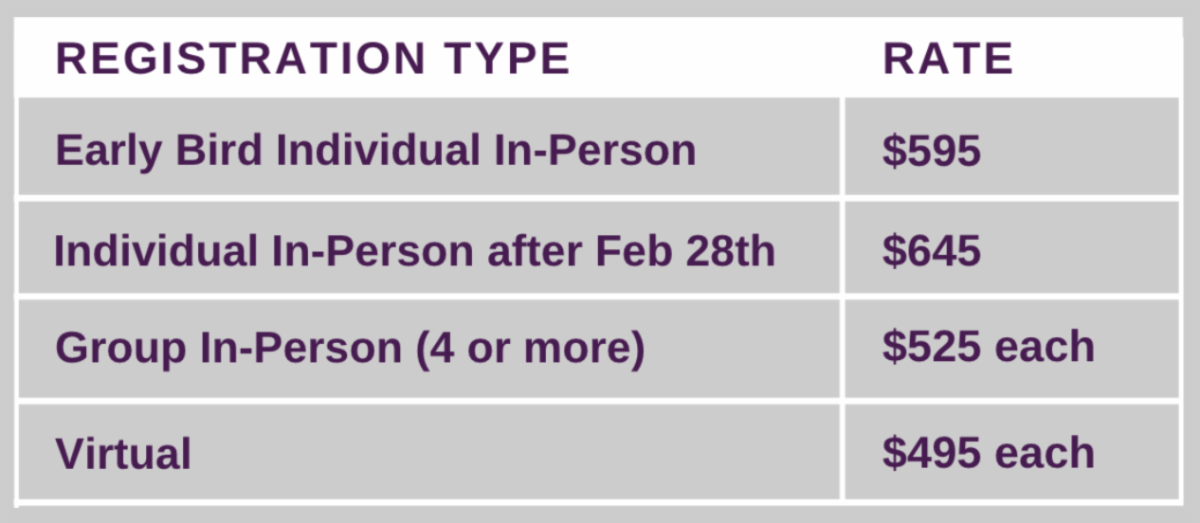Click the $595 rate value
The image size is (1200, 523).
click(x=931, y=150)
